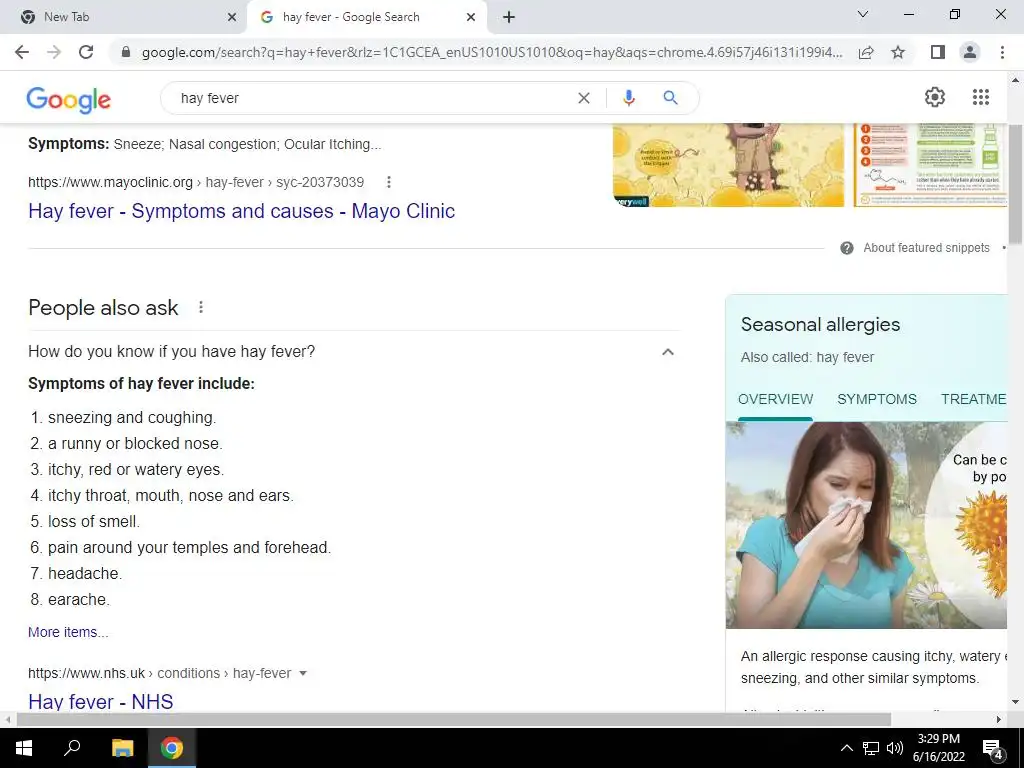Open the Chrome profile avatar

970,52
